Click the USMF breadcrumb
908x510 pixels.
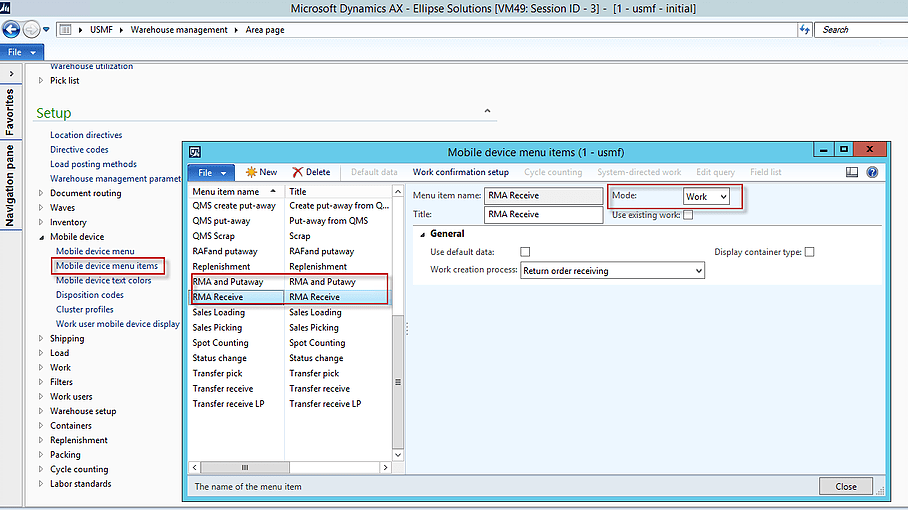pyautogui.click(x=101, y=30)
